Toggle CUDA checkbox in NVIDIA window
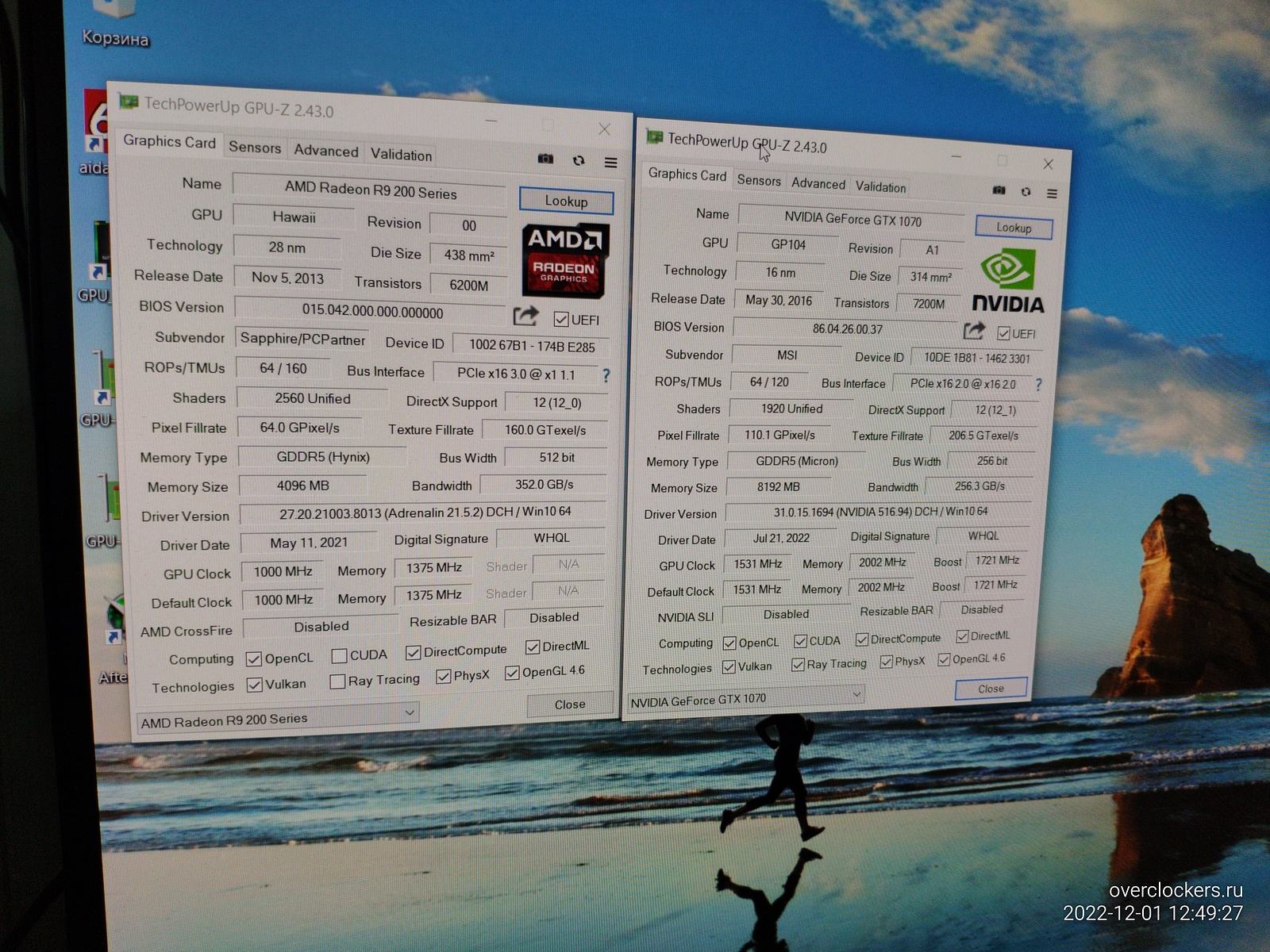This screenshot has height=952, width=1270. 800,641
